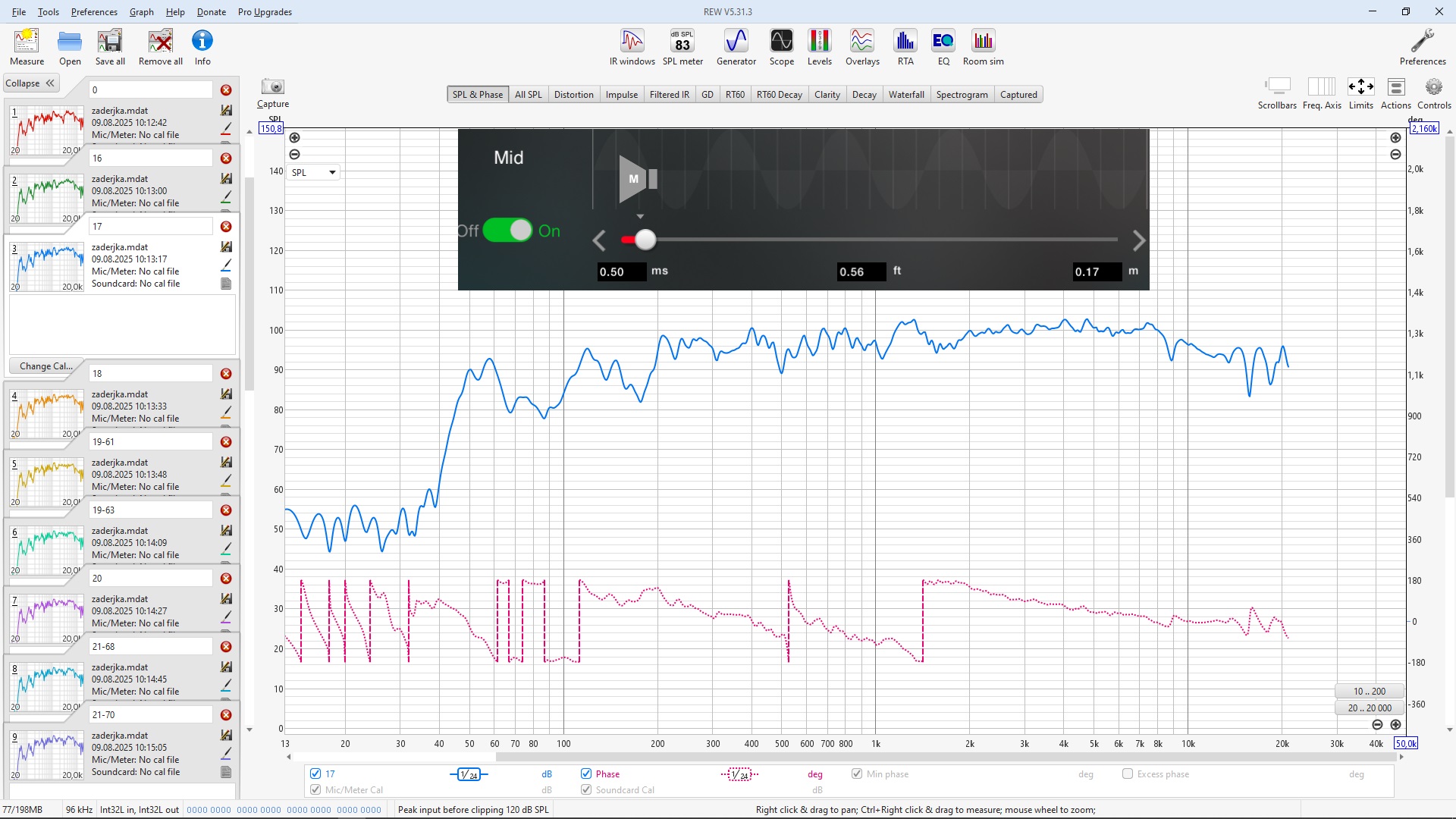This screenshot has width=1456, height=819.
Task: Open the SPL axis dropdown
Action: 314,172
